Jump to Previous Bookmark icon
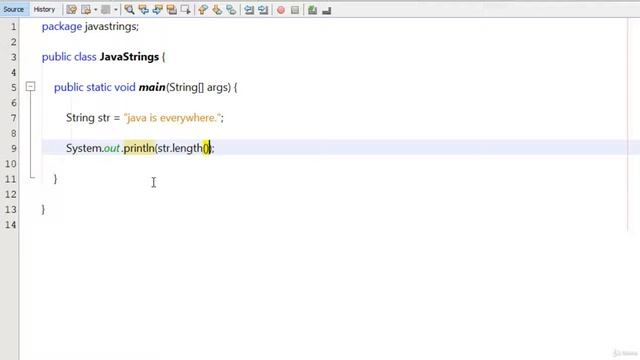Image resolution: width=640 pixels, height=360 pixels. [x=203, y=10]
